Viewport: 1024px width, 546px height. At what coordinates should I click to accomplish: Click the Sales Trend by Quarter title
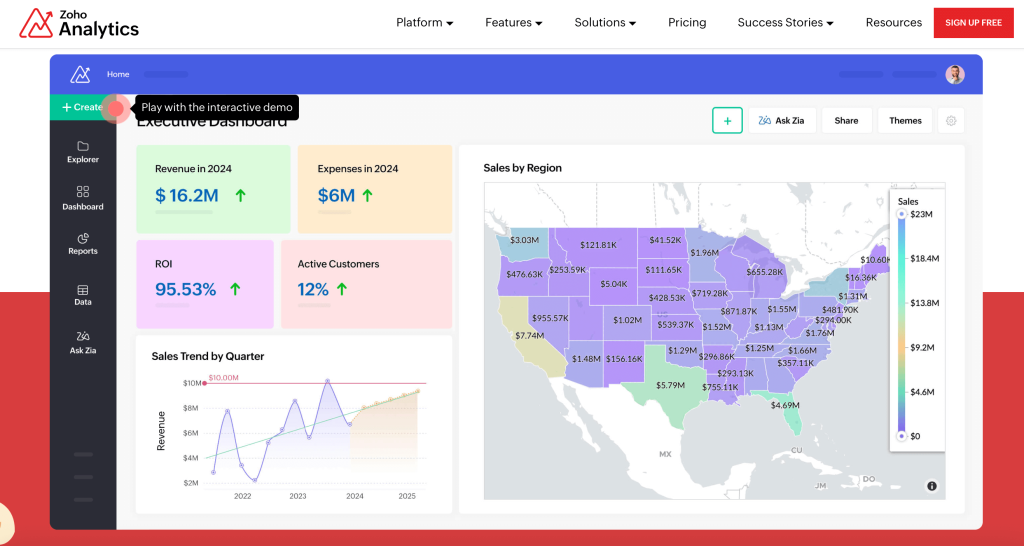[x=208, y=356]
